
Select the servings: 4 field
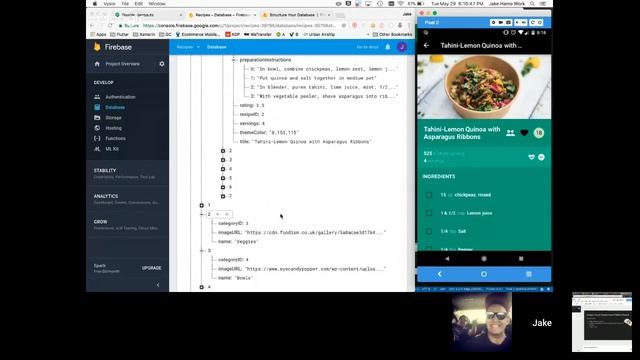[x=252, y=123]
